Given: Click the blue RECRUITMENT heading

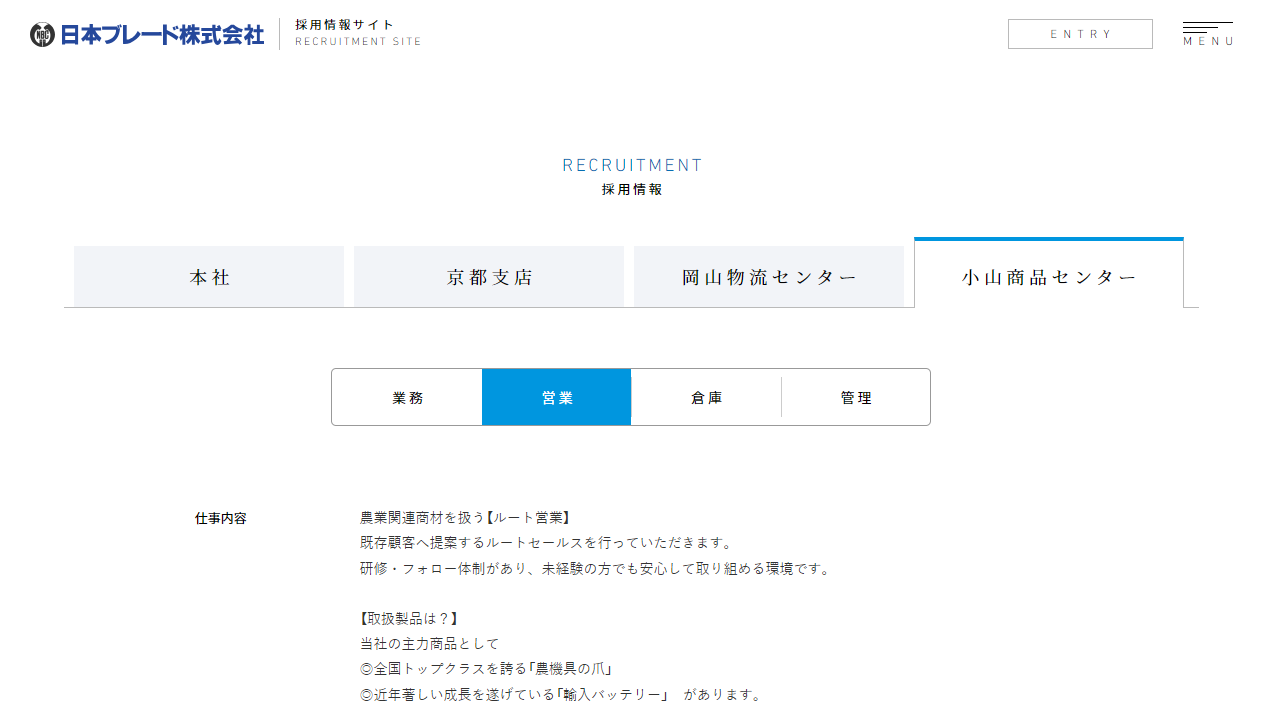Looking at the screenshot, I should point(632,165).
